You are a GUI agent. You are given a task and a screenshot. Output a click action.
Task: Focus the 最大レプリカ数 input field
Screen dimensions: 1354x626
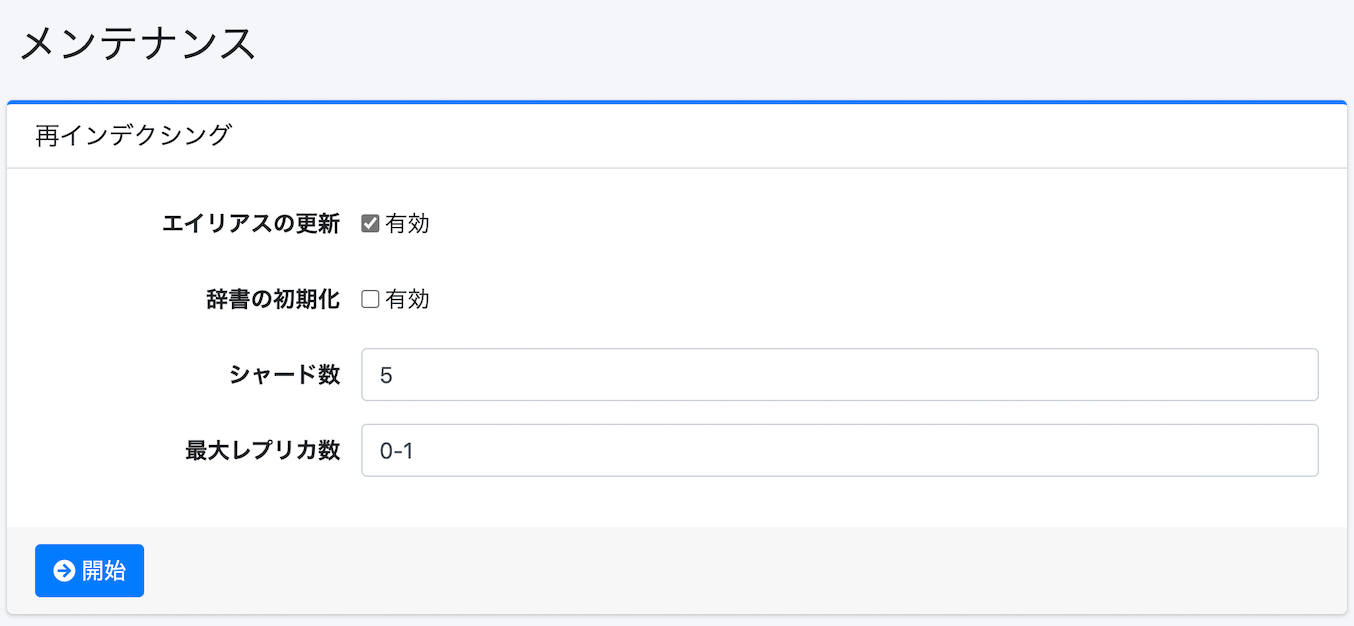(839, 450)
